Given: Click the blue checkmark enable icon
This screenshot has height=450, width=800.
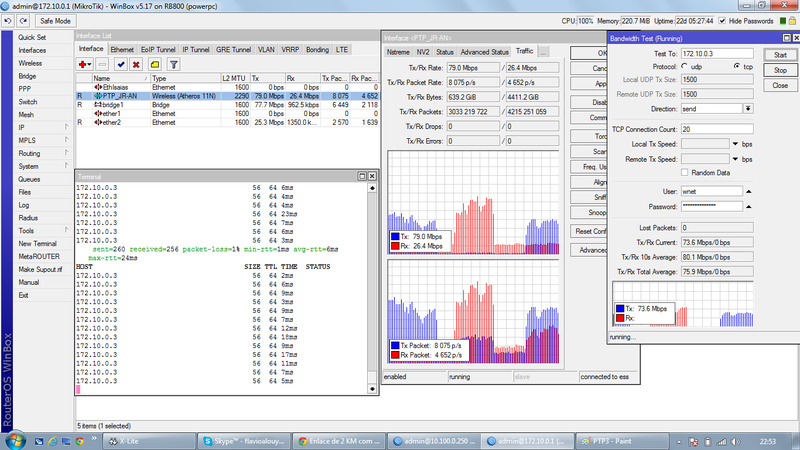Looking at the screenshot, I should point(121,64).
